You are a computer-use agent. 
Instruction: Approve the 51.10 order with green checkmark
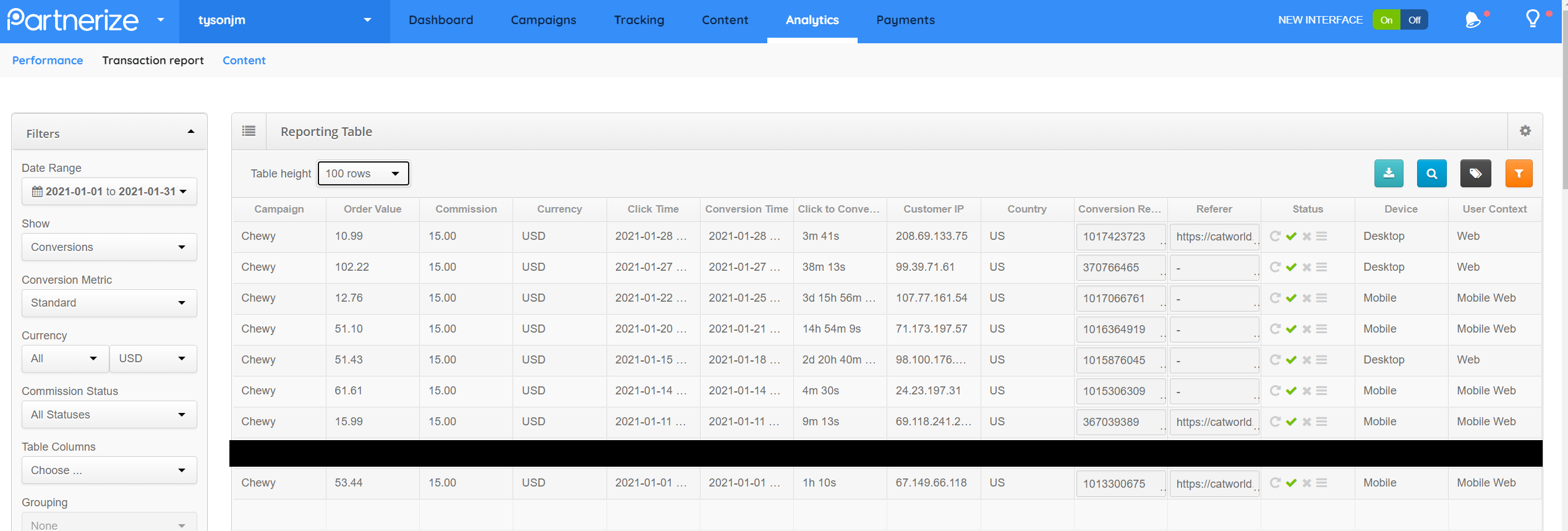coord(1291,329)
